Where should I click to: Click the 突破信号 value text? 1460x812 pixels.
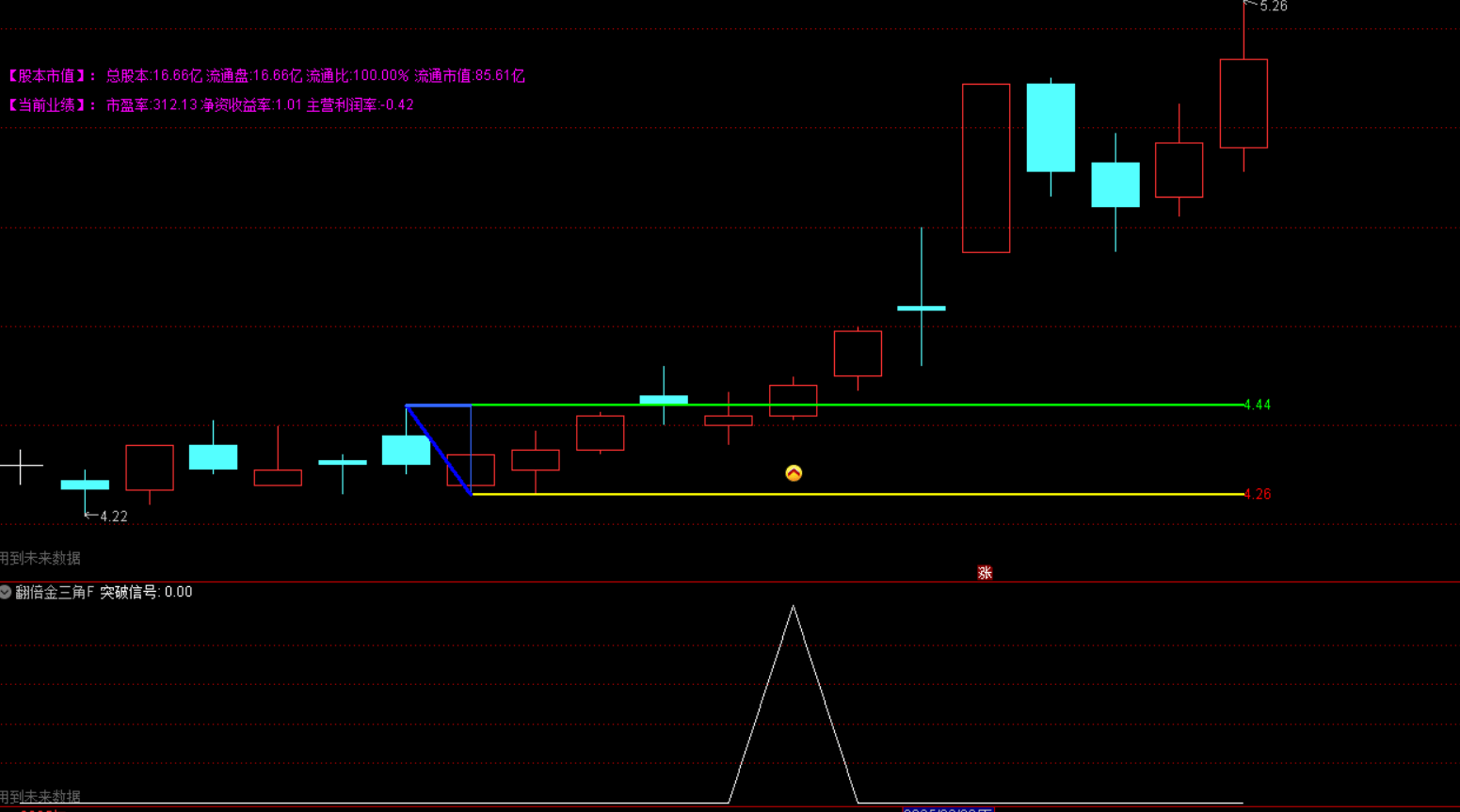click(146, 592)
